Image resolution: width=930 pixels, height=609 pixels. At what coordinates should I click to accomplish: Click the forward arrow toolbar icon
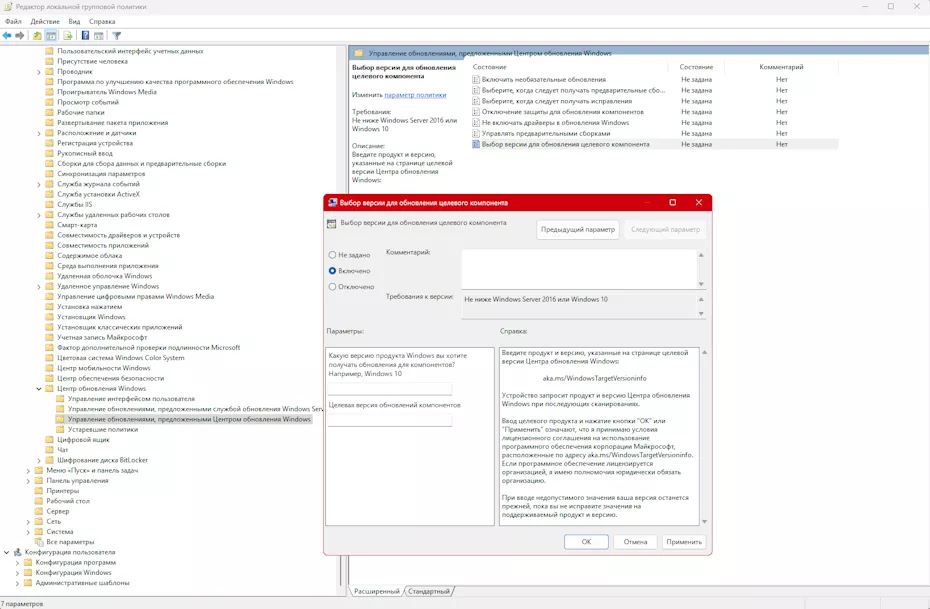(19, 36)
